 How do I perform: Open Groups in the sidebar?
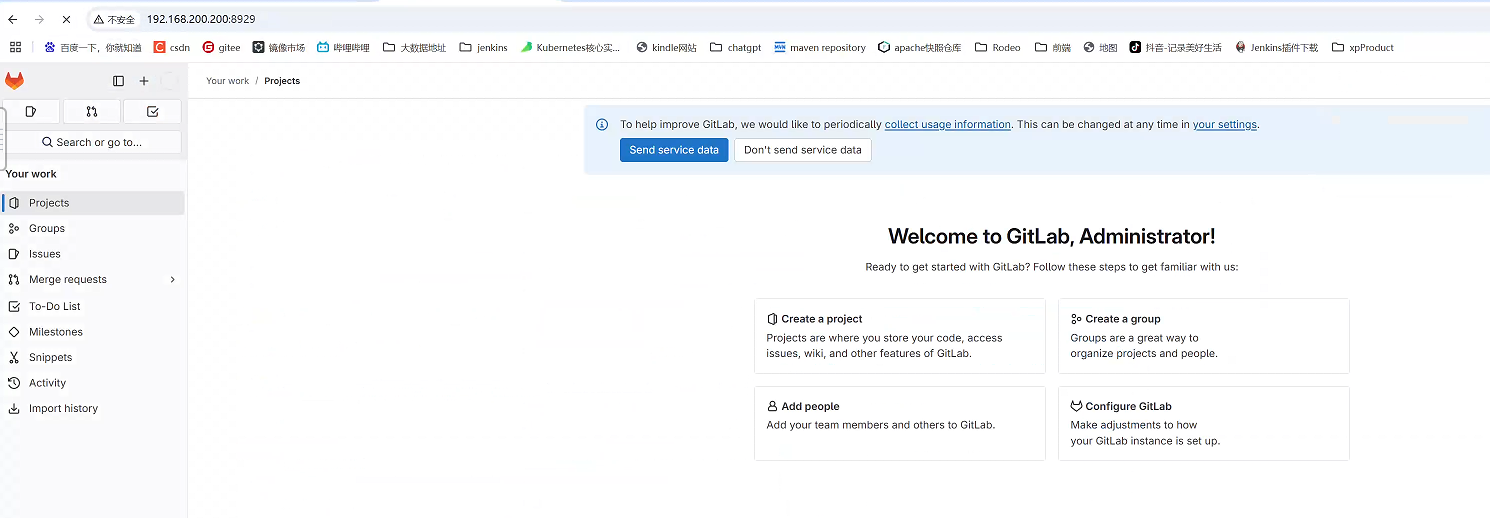(x=94, y=228)
